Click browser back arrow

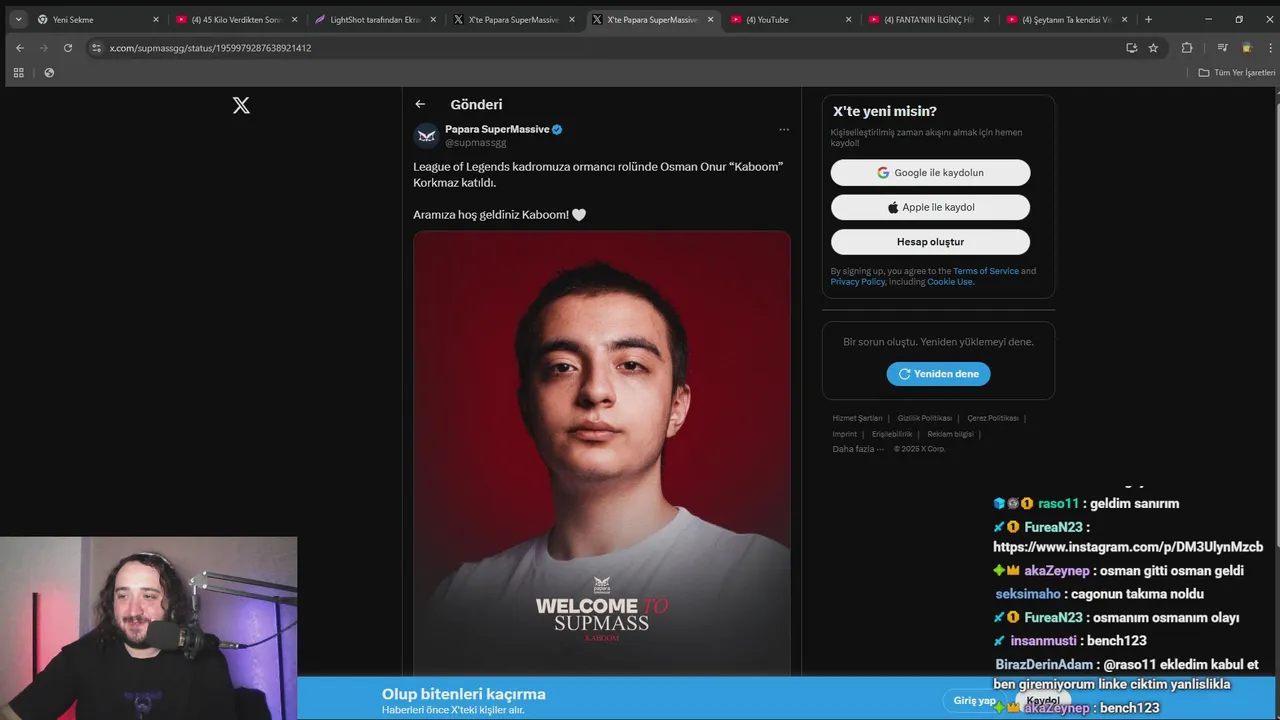(x=19, y=47)
